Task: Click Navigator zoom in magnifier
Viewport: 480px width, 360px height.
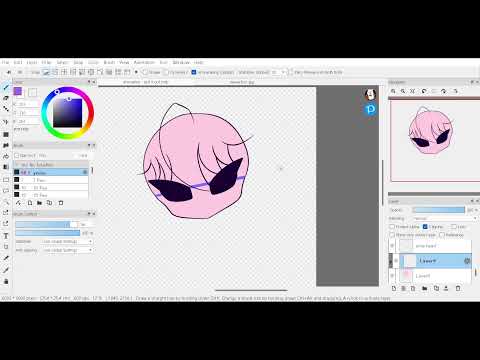Action: 393,91
